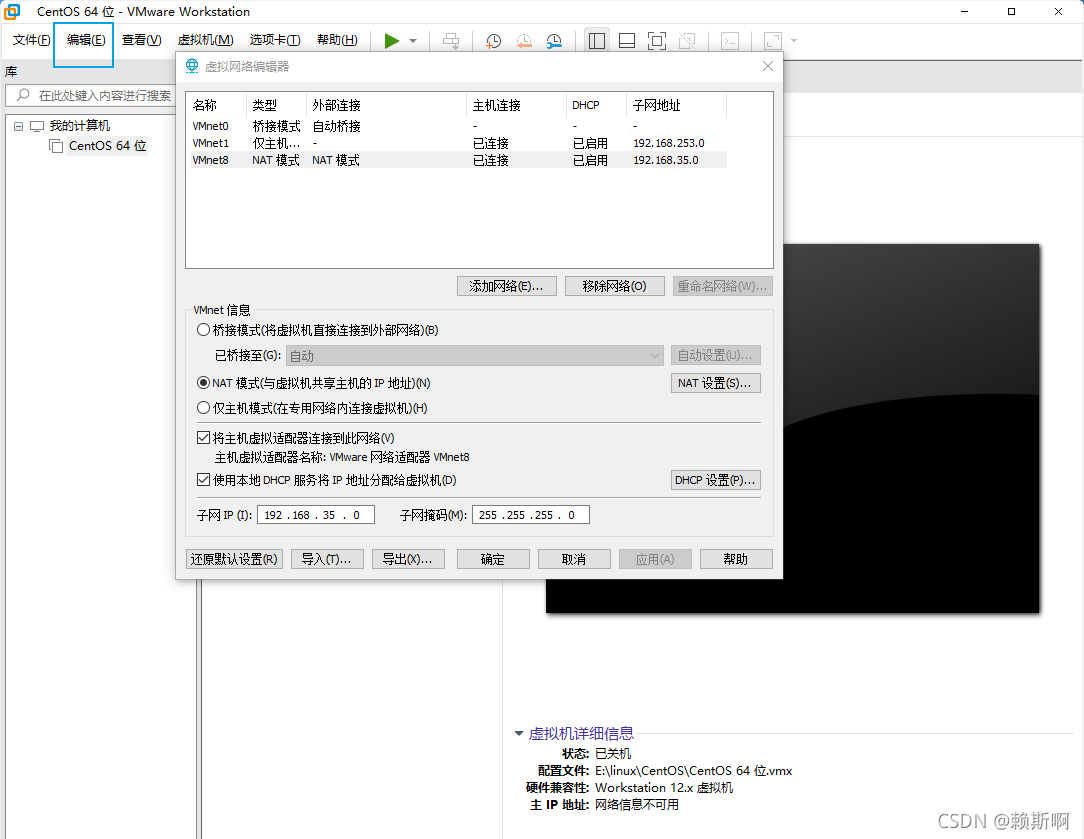
Task: Click the CentOS 64 位 VM icon in library
Action: 56,146
